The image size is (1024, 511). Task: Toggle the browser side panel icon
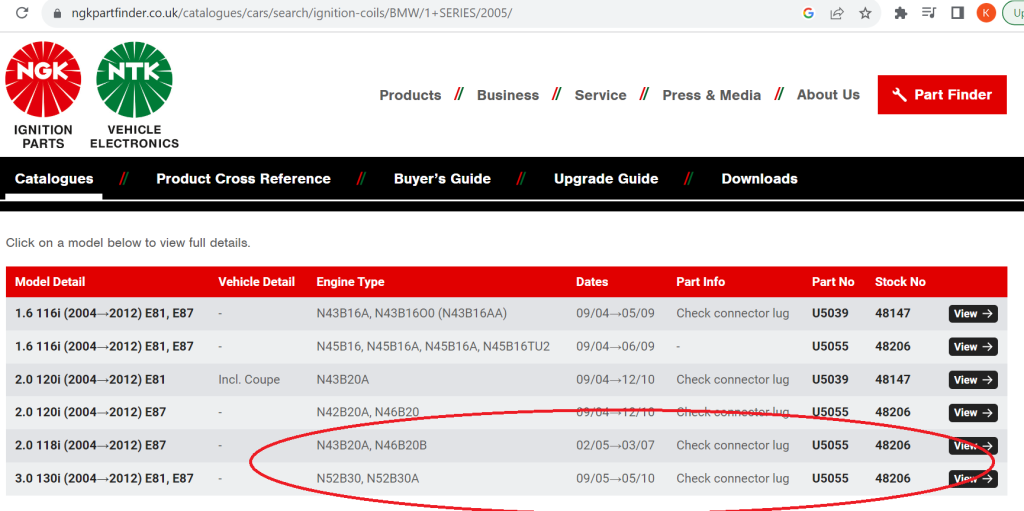[957, 14]
